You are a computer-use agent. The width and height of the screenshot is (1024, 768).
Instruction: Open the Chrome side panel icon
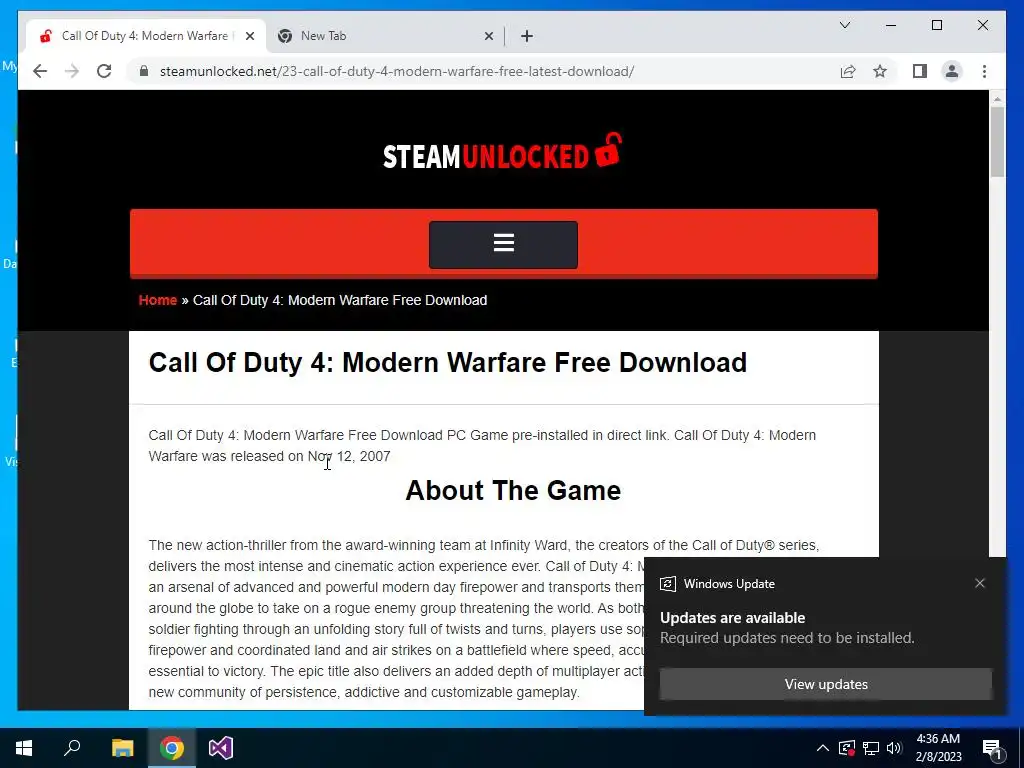920,71
